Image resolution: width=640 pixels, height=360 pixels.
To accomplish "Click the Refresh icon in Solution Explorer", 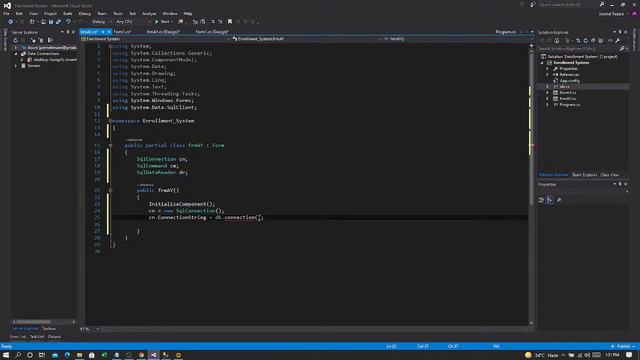I will [x=586, y=40].
